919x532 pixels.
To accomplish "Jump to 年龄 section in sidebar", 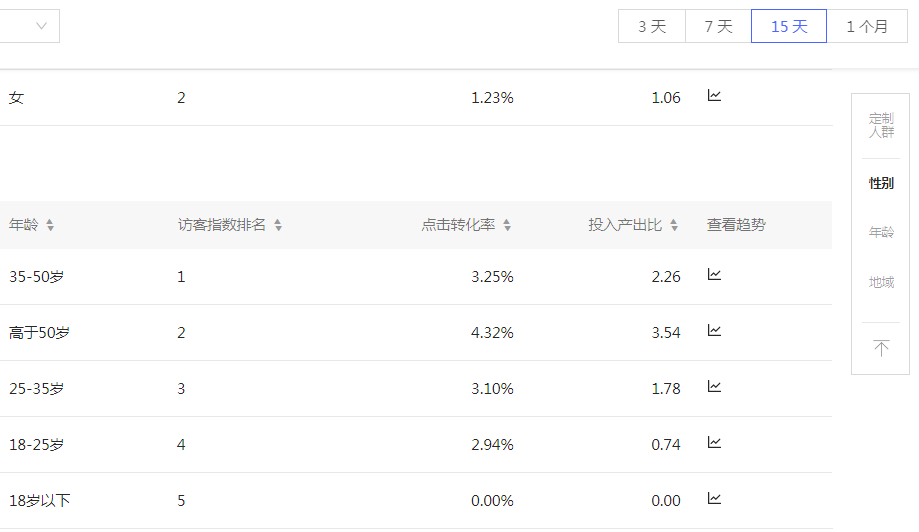I will [881, 232].
